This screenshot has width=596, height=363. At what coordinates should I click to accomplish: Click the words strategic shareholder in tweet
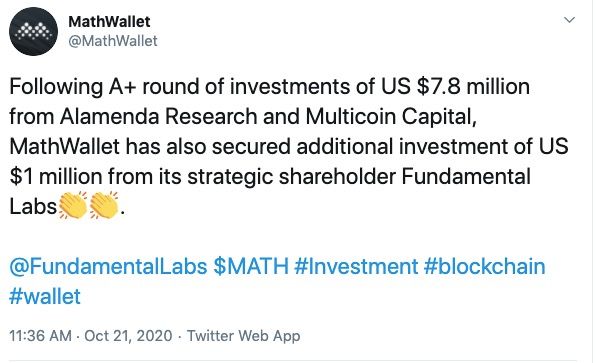click(x=292, y=177)
